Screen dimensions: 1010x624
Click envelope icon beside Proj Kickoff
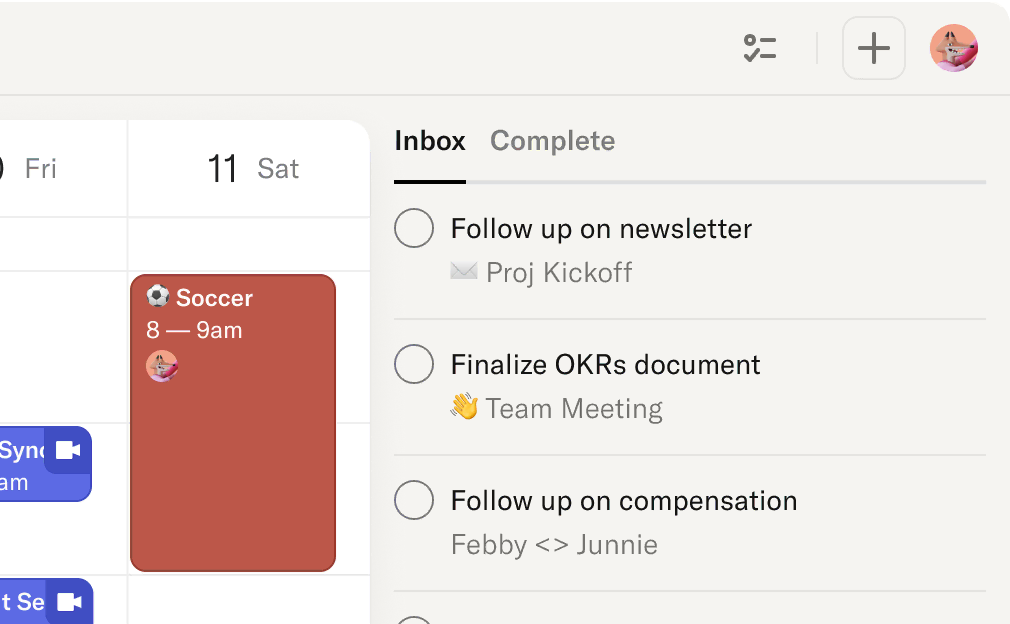[464, 271]
